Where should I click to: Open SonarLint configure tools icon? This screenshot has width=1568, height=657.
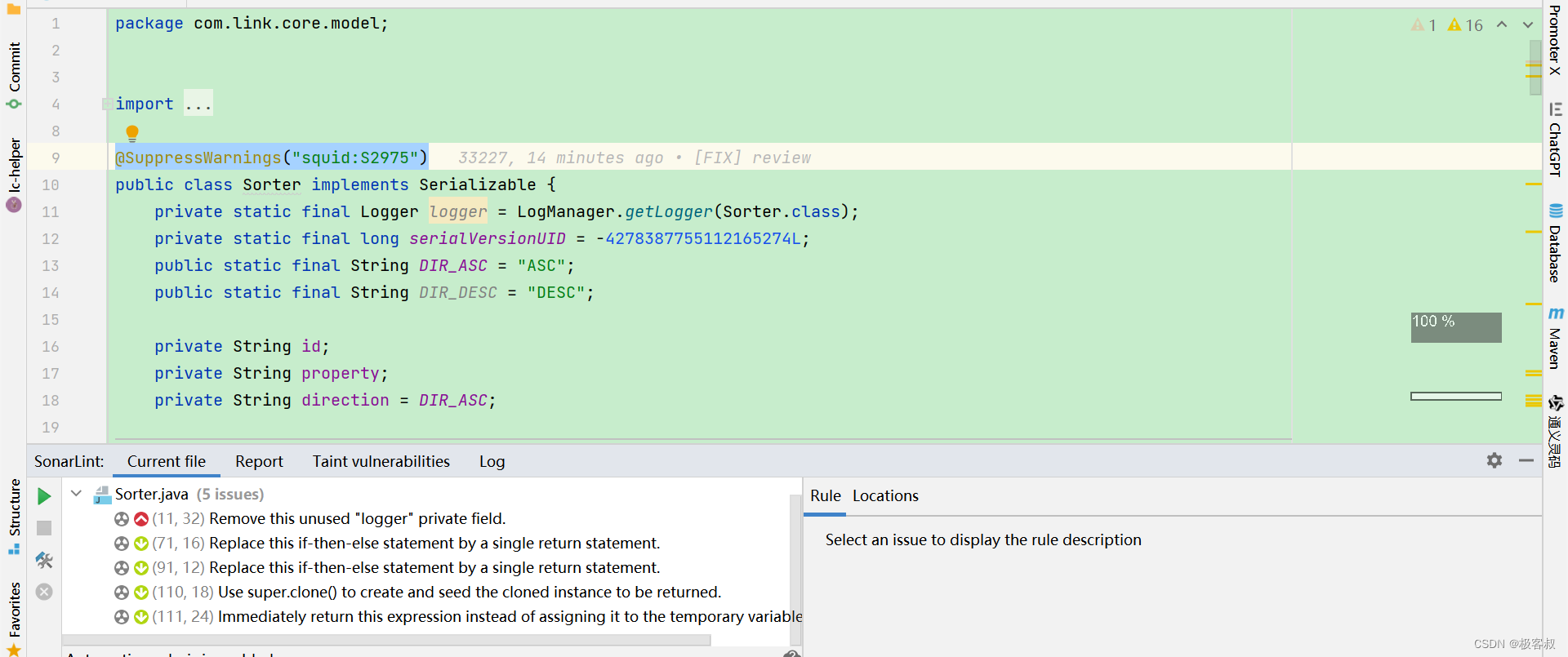[44, 560]
